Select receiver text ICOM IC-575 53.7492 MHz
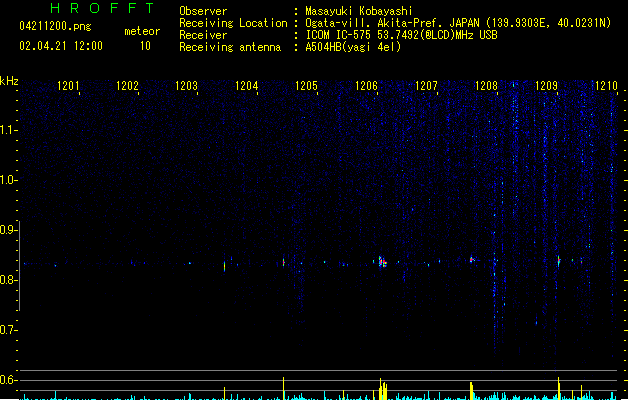The height and width of the screenshot is (400, 629). [401, 35]
